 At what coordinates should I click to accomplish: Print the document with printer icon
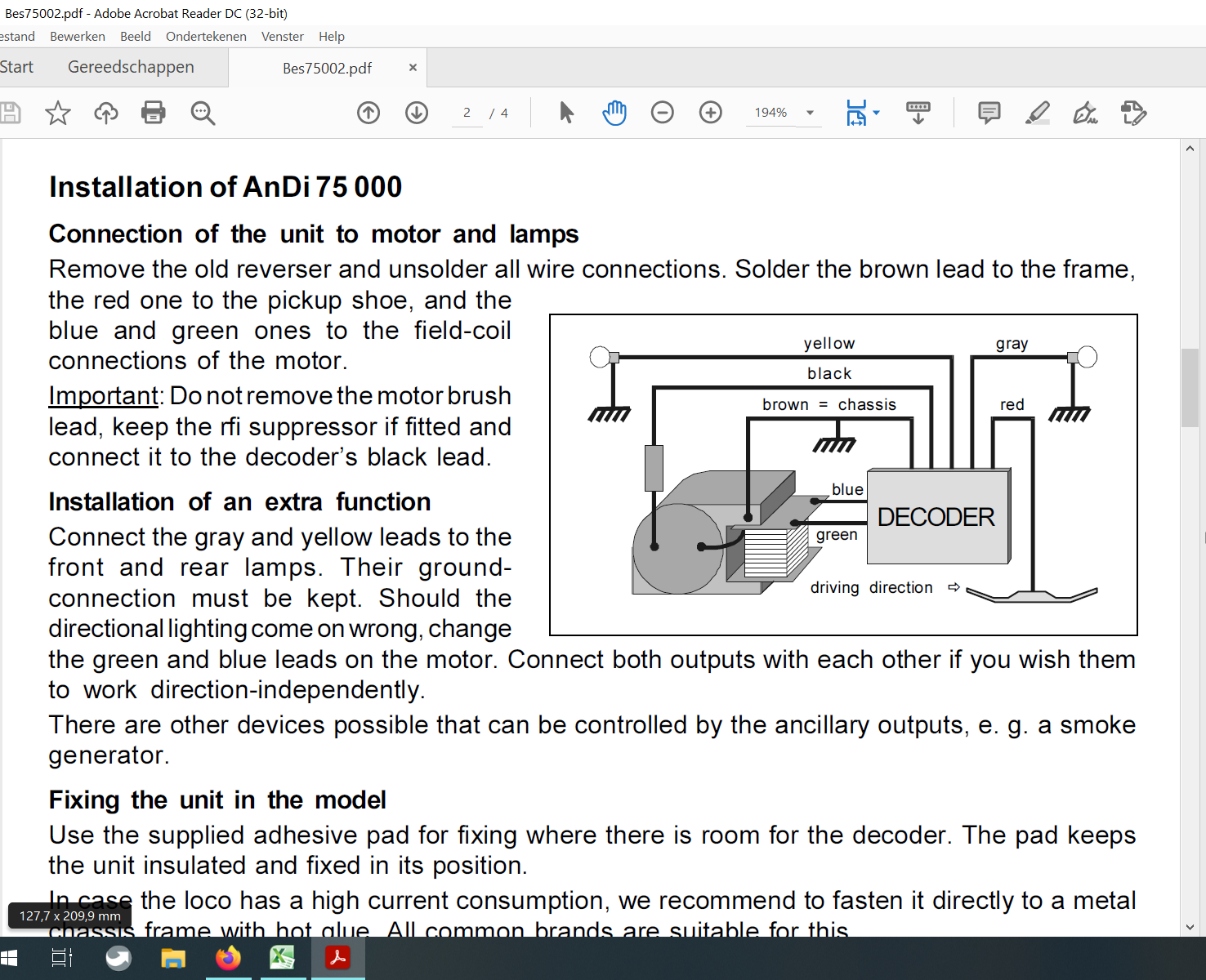(x=154, y=113)
